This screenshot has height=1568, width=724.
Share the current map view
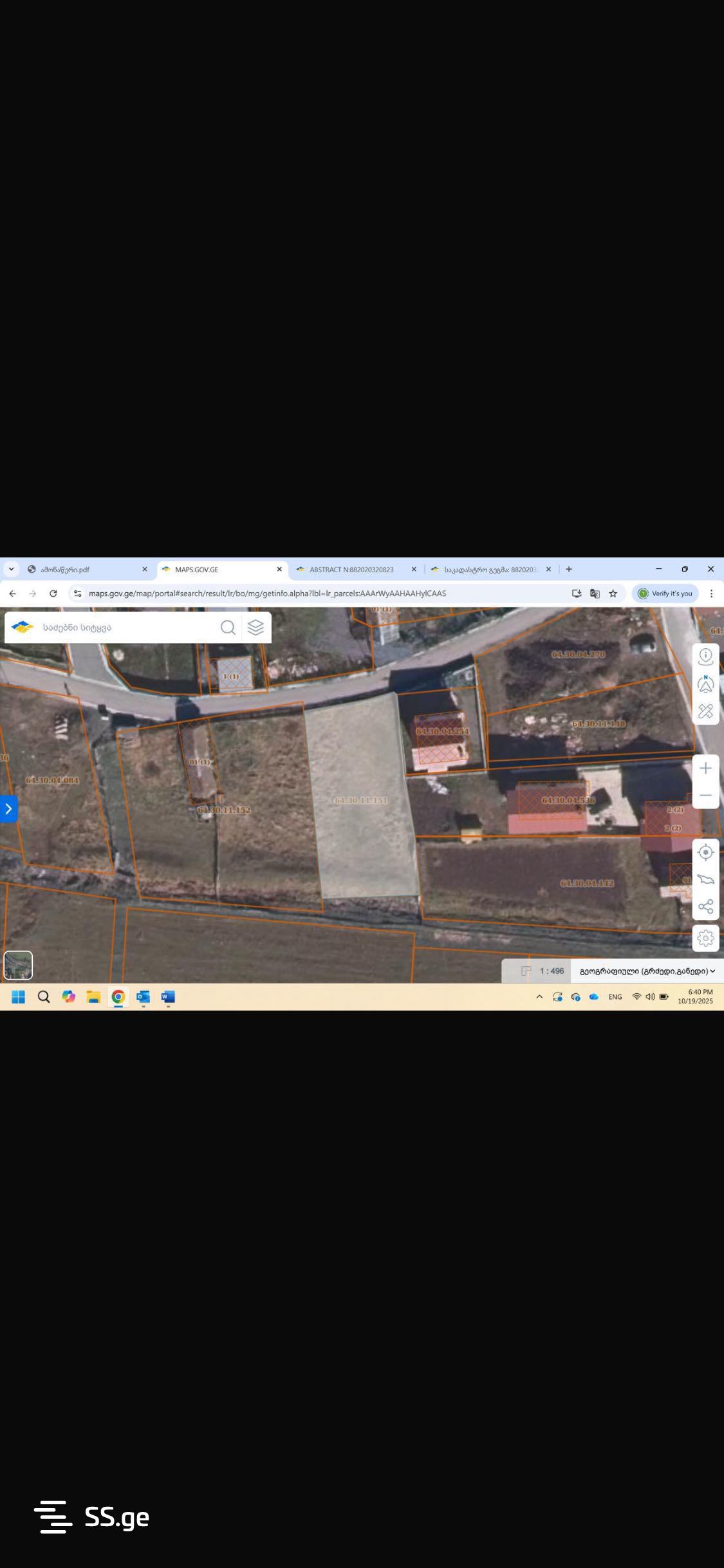point(705,906)
